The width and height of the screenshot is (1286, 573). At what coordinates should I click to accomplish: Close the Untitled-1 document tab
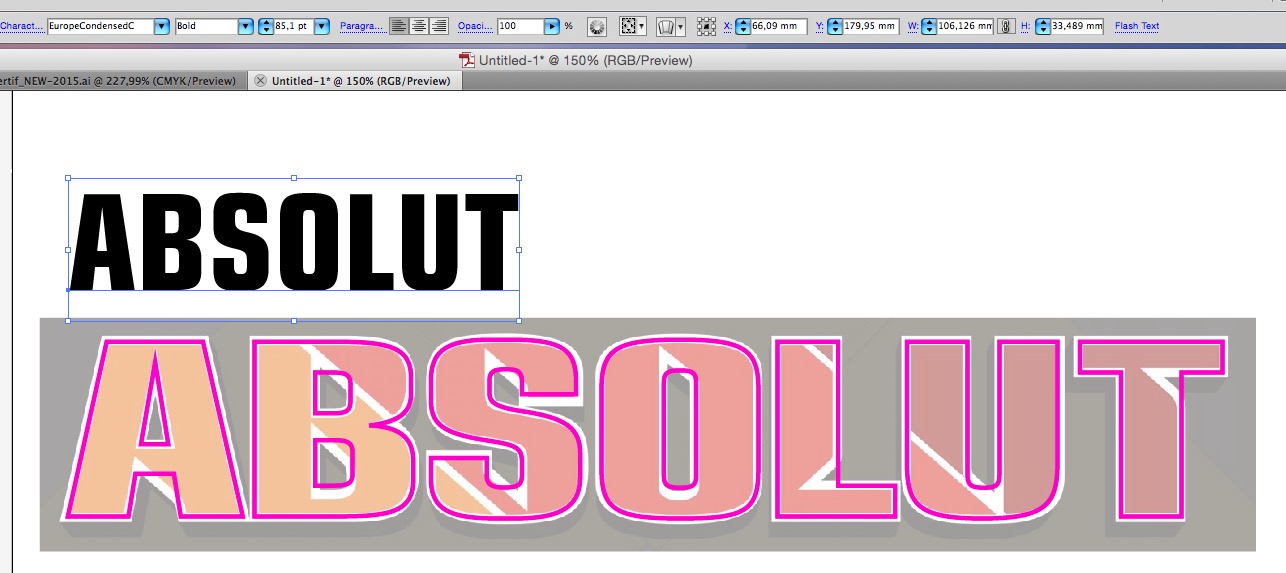(x=261, y=81)
